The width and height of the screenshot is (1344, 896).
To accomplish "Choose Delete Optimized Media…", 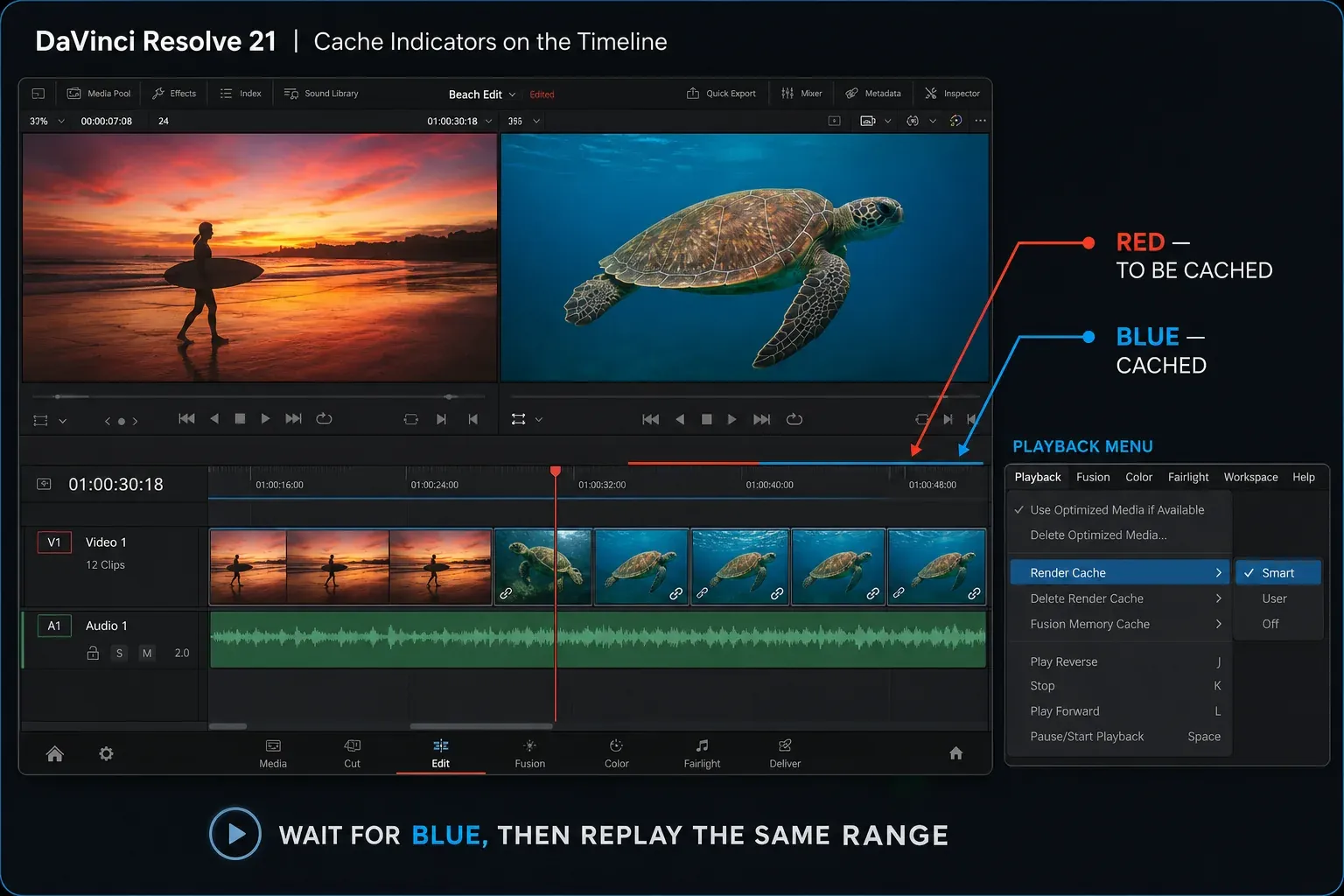I will 1119,535.
